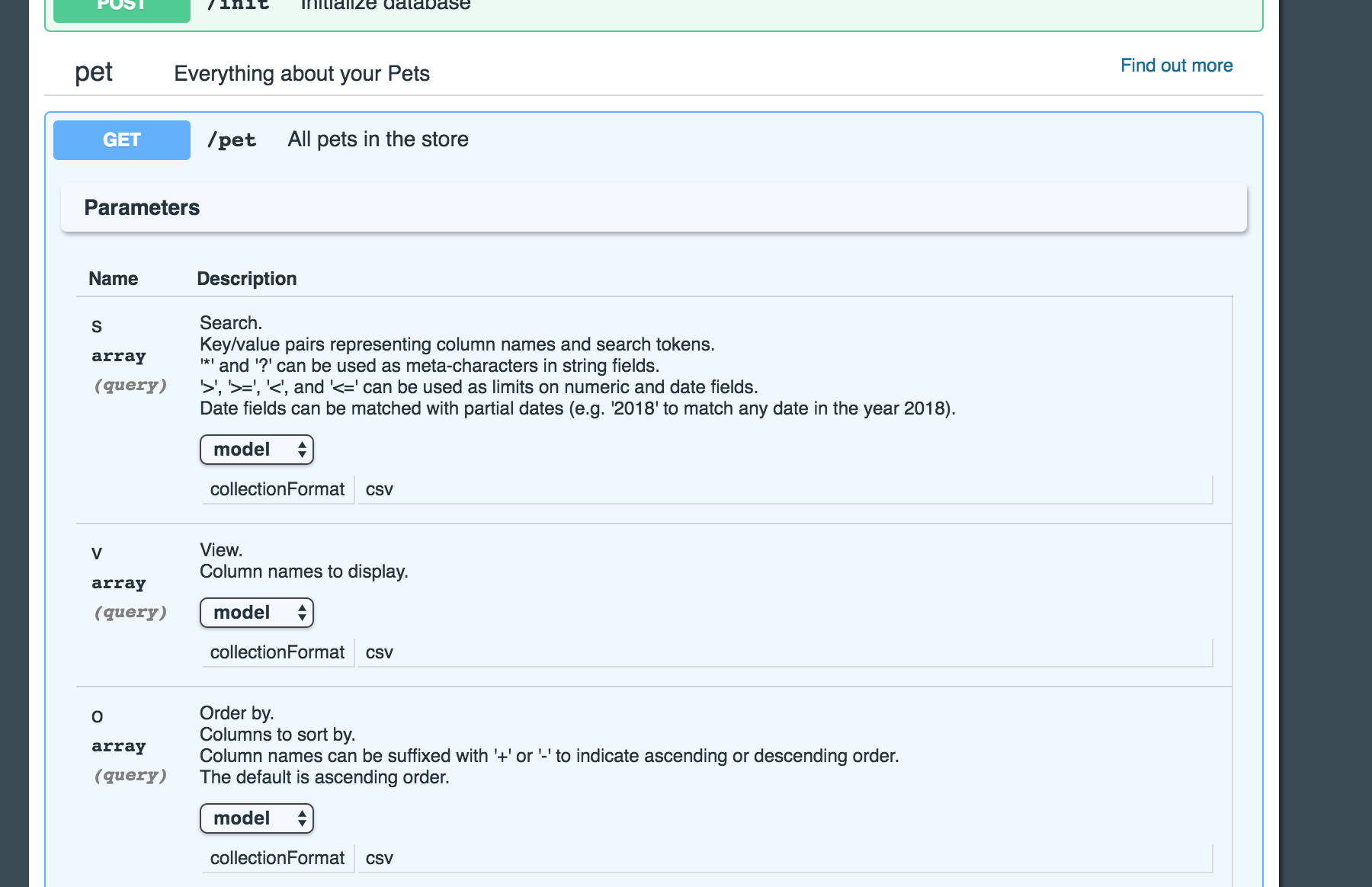The width and height of the screenshot is (1372, 887).
Task: Click the csv value under Order by parameter
Action: tap(380, 858)
